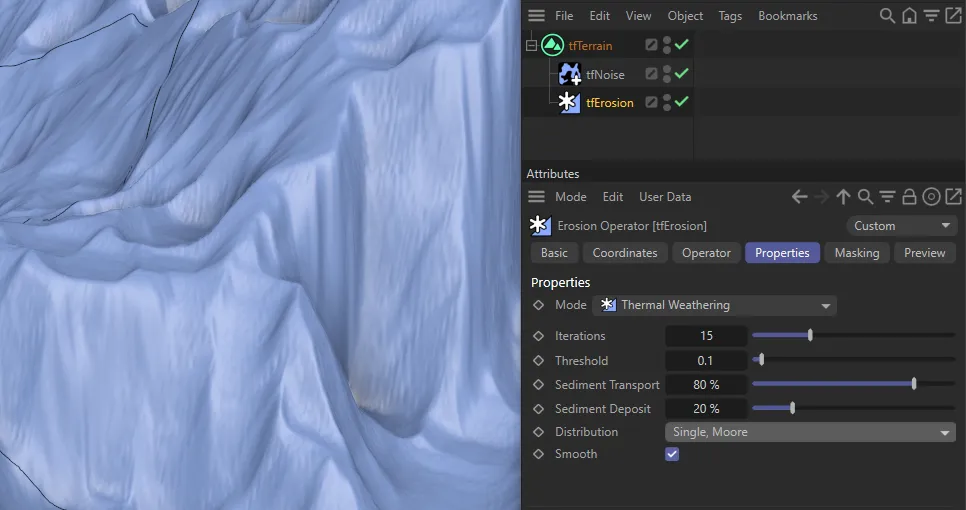Open the Bookmarks menu
This screenshot has width=966, height=510.
tap(787, 15)
